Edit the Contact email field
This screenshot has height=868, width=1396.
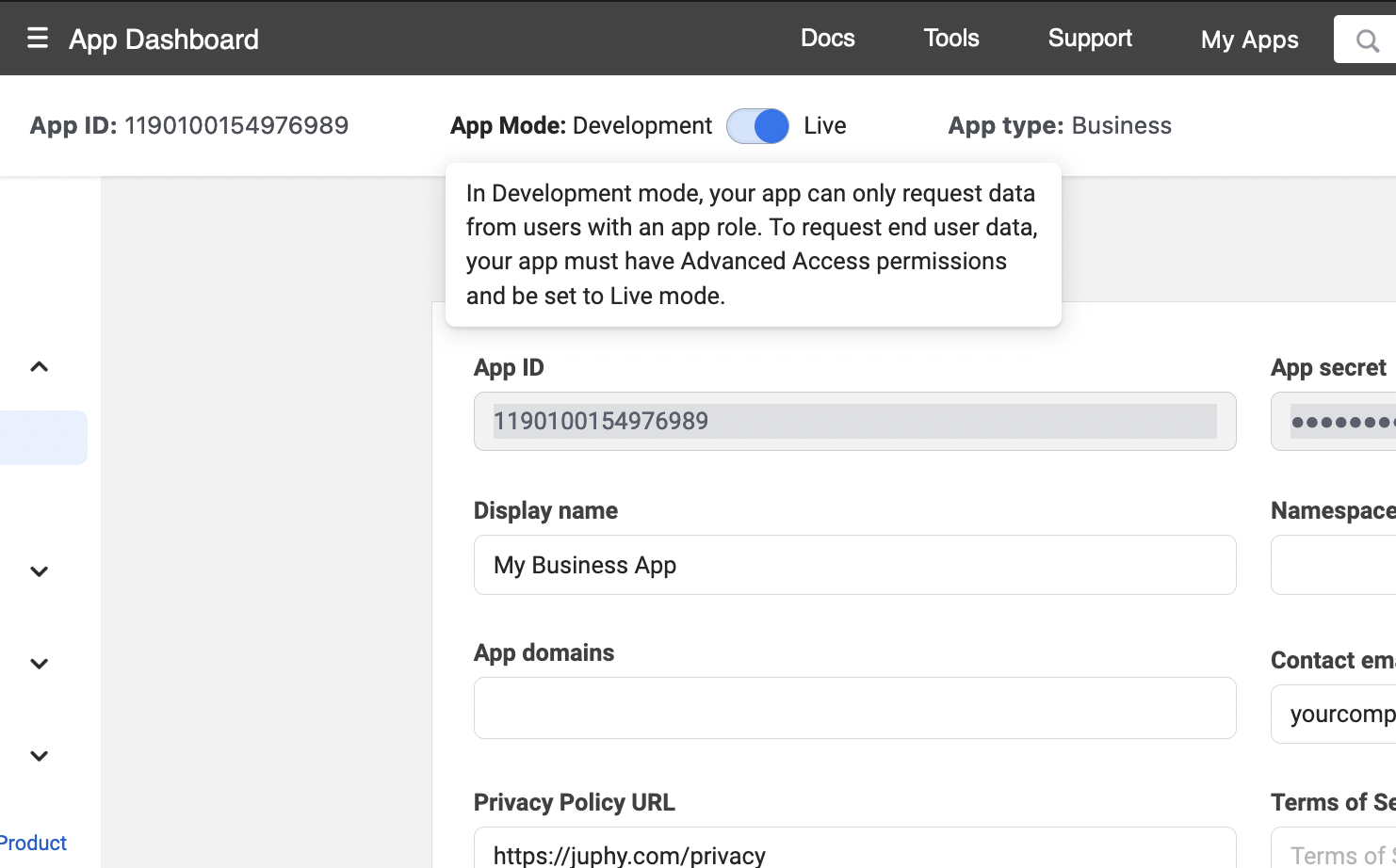coord(1333,714)
